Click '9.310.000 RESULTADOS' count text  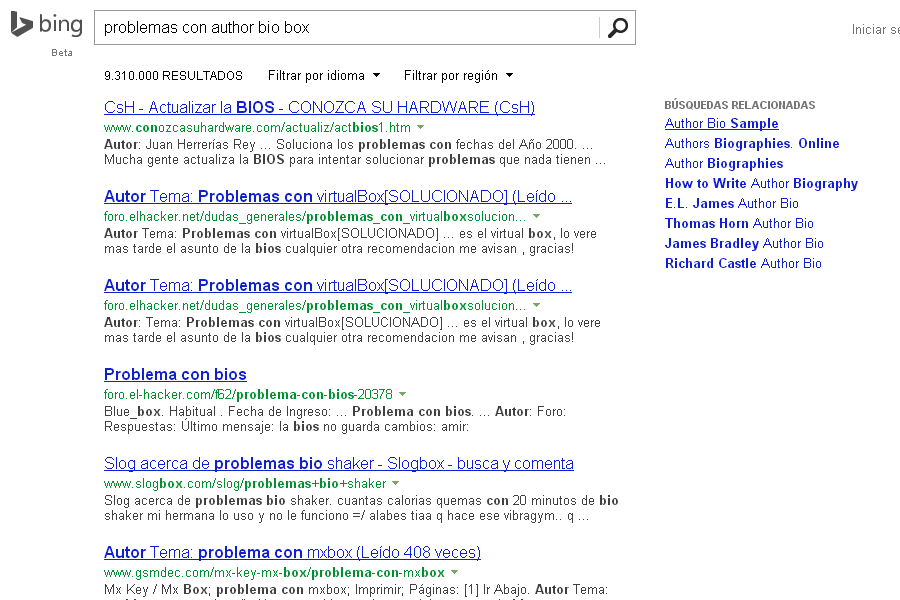[173, 76]
